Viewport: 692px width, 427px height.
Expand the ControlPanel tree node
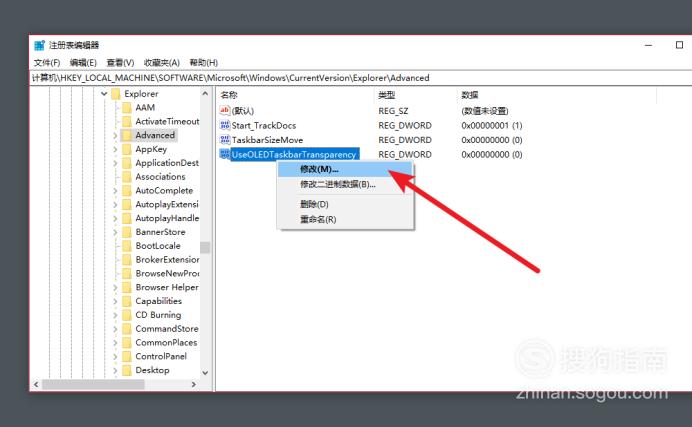(x=116, y=357)
